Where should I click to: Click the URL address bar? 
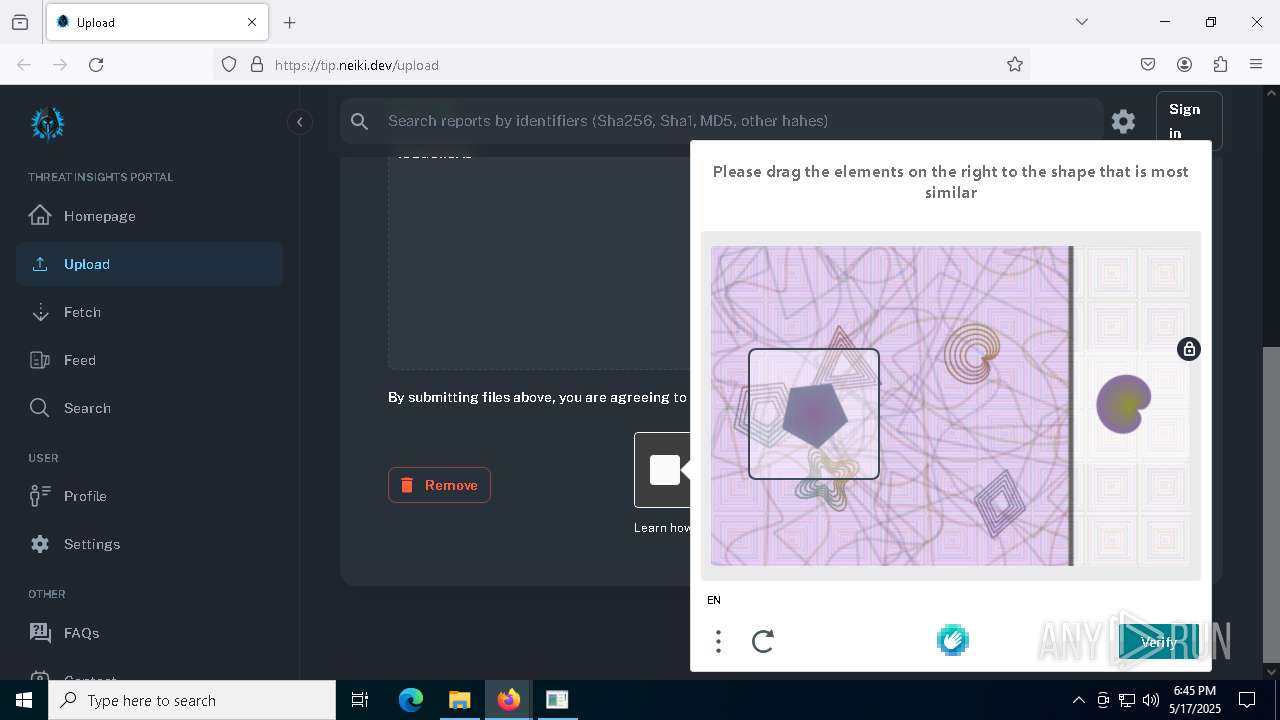(620, 65)
